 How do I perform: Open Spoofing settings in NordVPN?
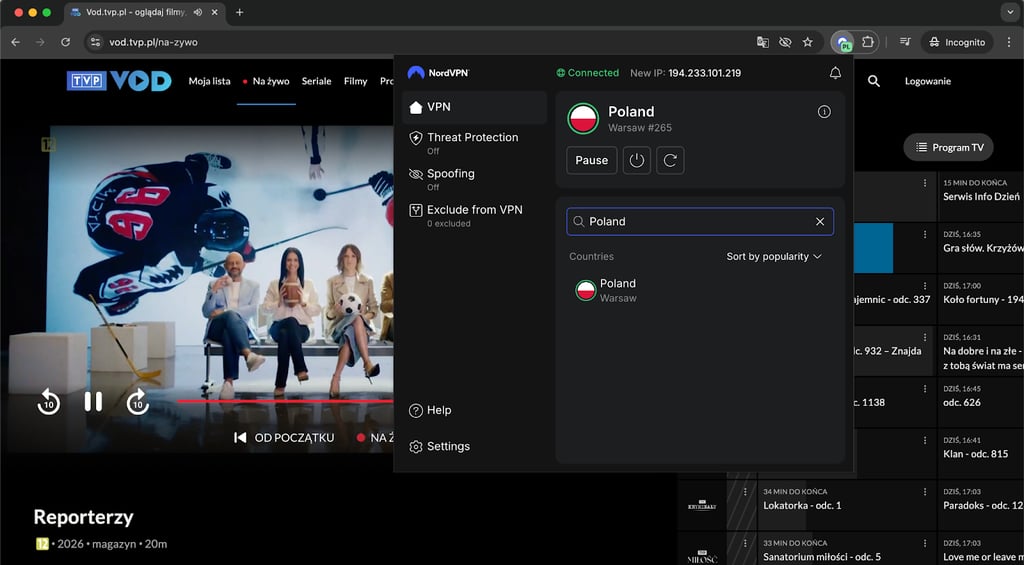[x=474, y=180]
